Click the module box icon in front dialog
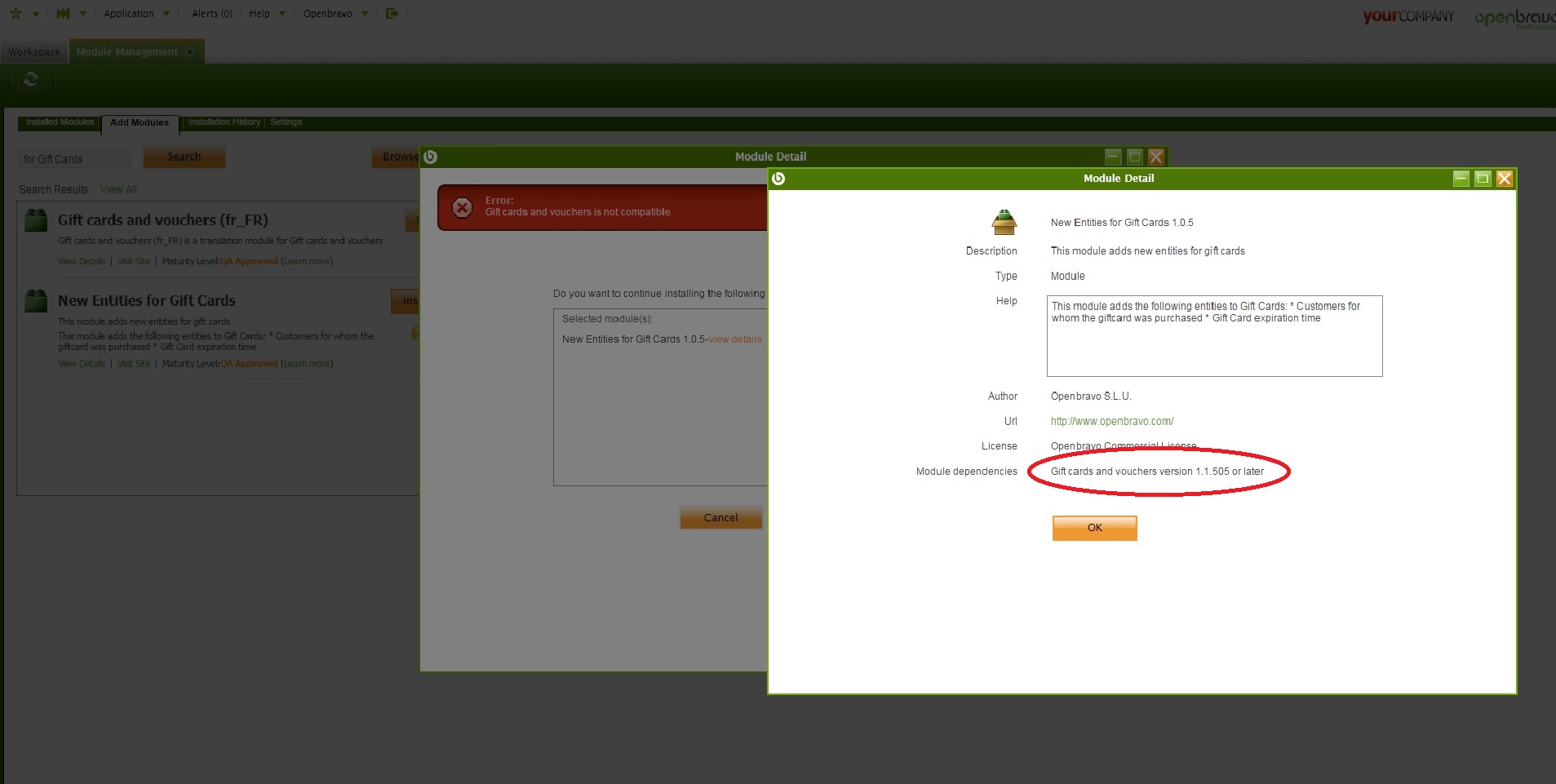The image size is (1556, 784). pyautogui.click(x=1004, y=222)
